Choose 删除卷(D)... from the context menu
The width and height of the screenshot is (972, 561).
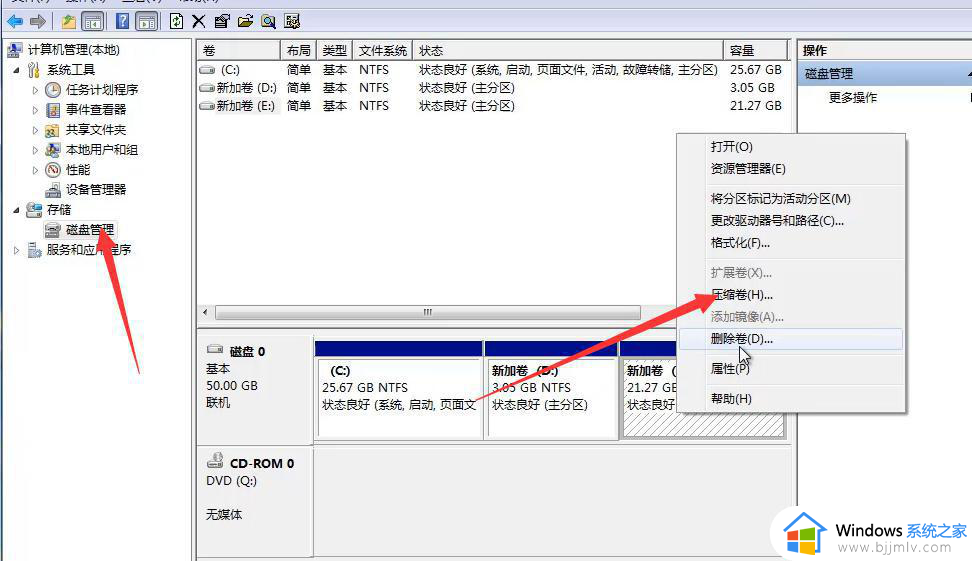coord(791,339)
